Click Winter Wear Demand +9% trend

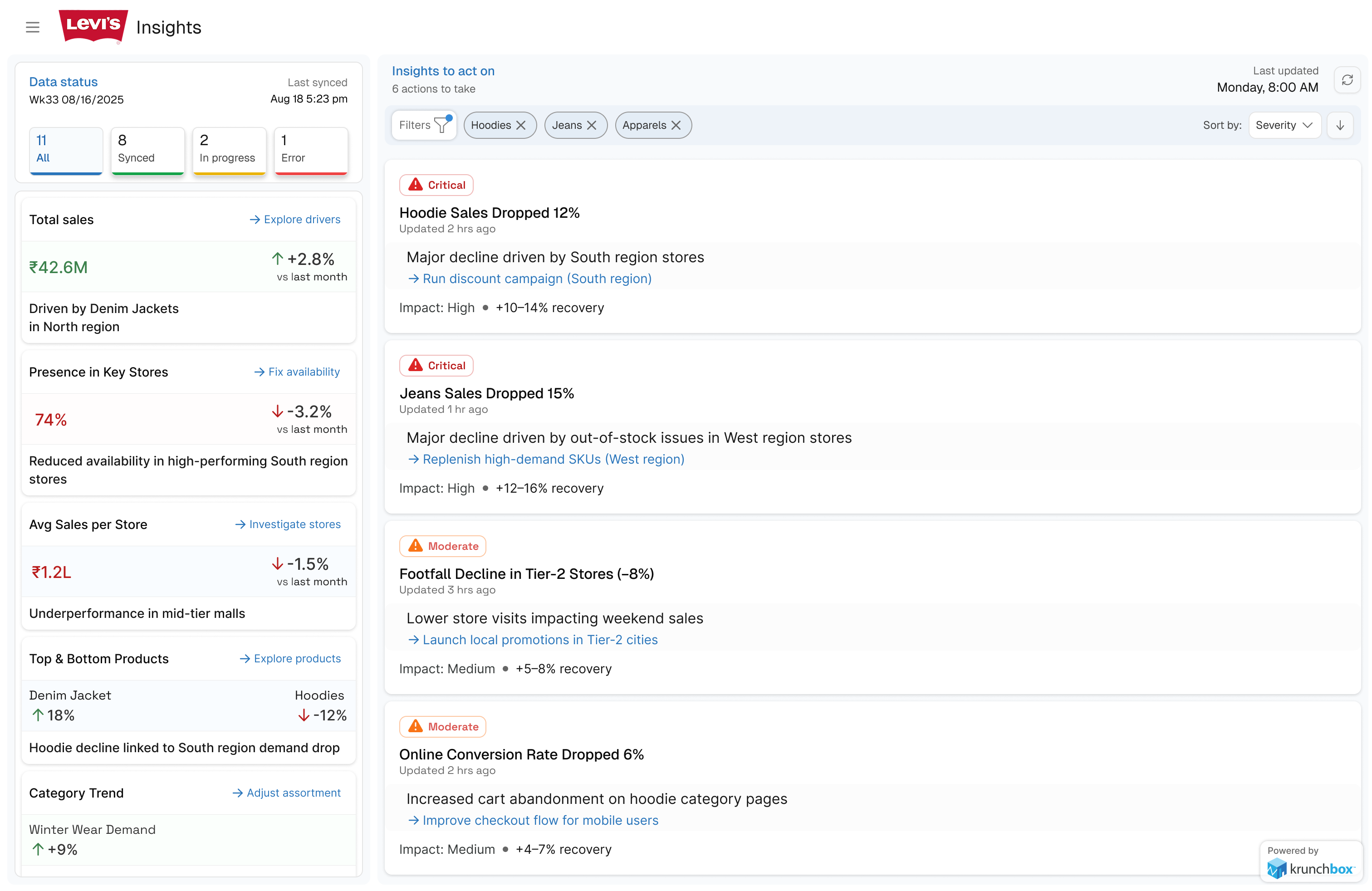[92, 840]
